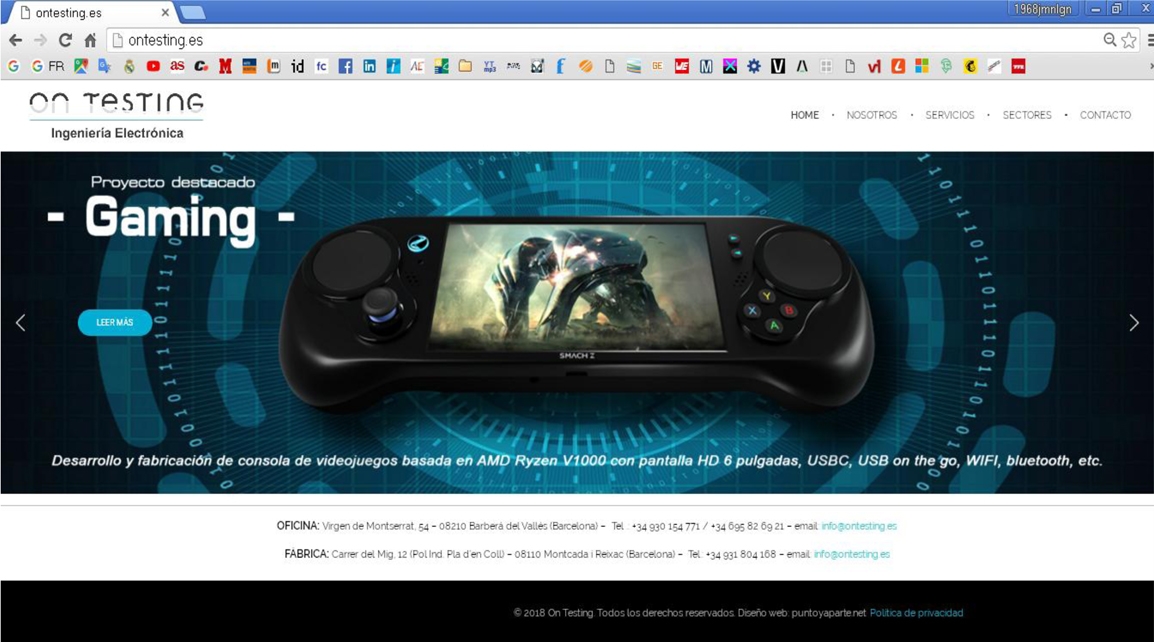Click the YouTube bookmark icon
This screenshot has height=642, width=1154.
tap(153, 66)
